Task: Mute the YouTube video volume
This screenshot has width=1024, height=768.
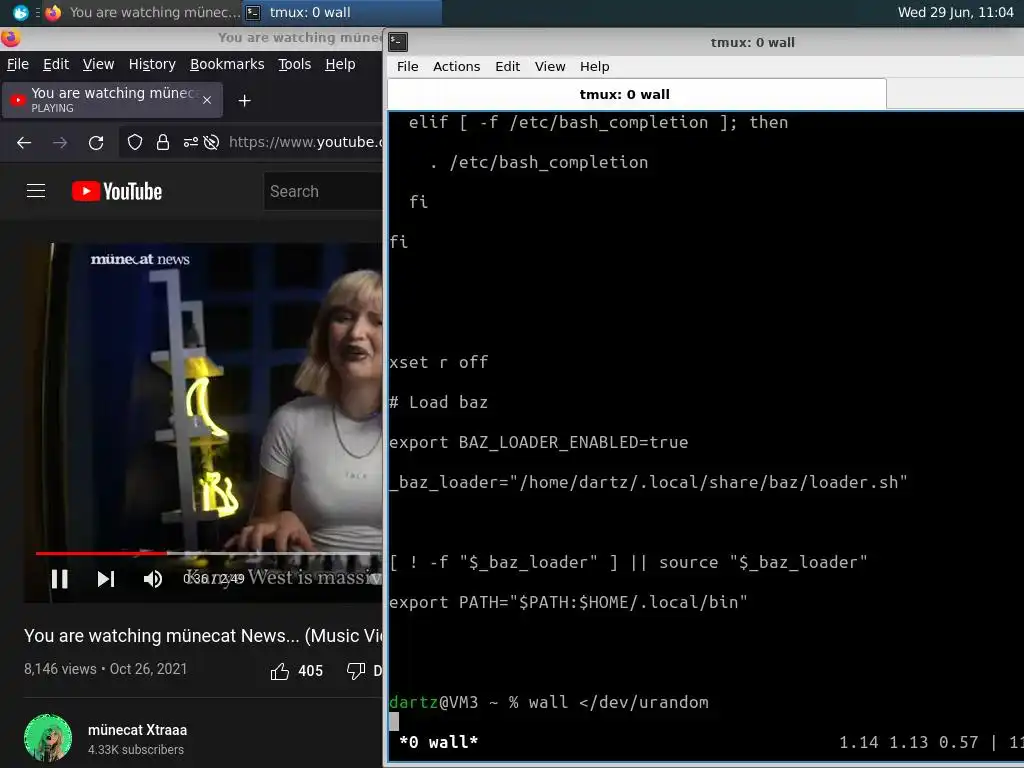Action: [153, 579]
